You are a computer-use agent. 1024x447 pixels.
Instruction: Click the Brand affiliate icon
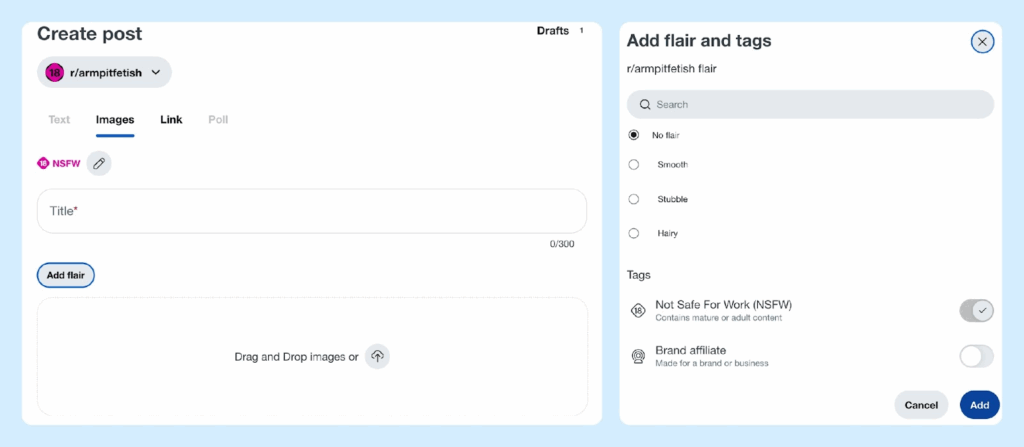[x=638, y=356]
